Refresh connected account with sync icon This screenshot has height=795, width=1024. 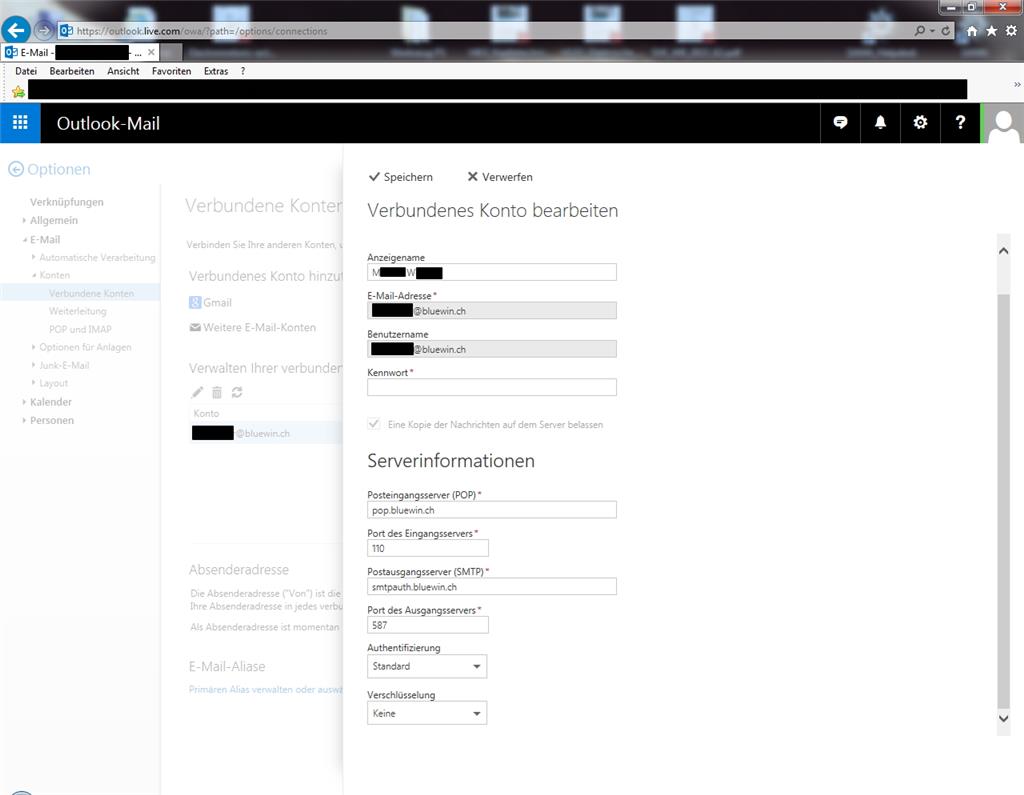pyautogui.click(x=237, y=392)
